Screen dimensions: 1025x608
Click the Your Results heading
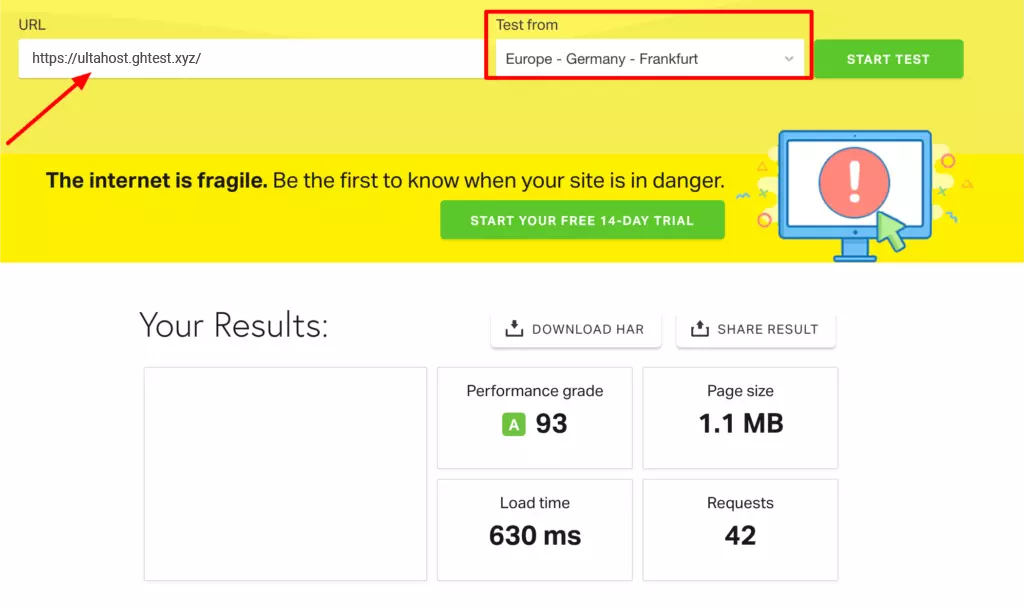pos(233,324)
